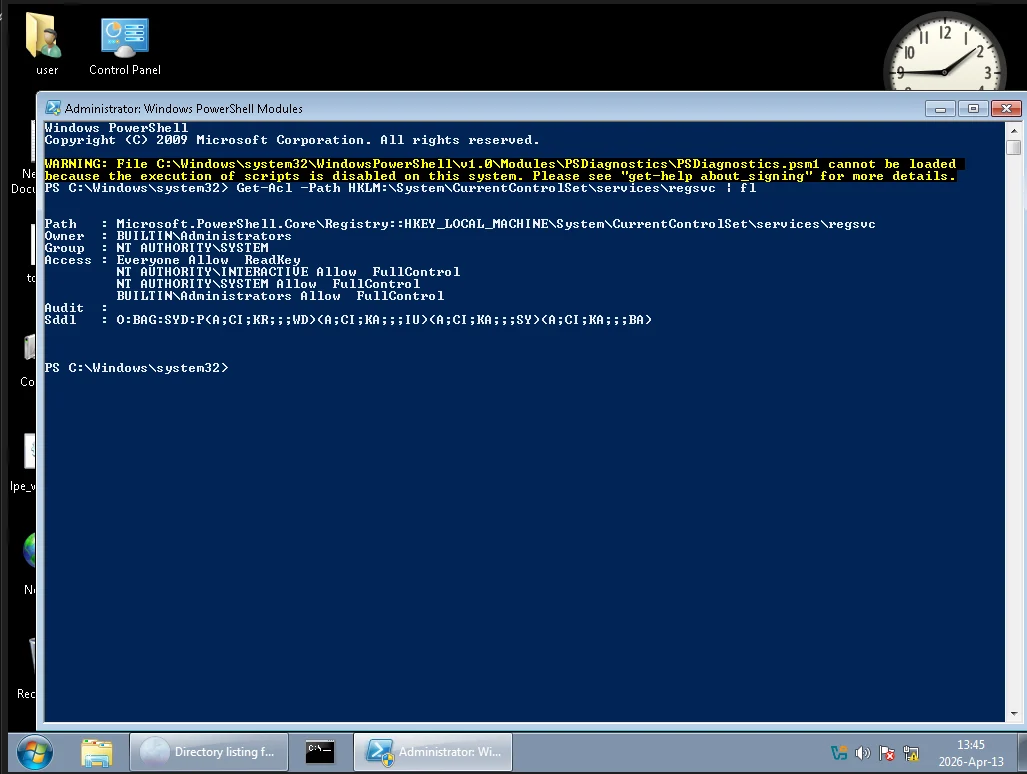
Task: Click the Show desktop strip beside the clock
Action: 1022,752
